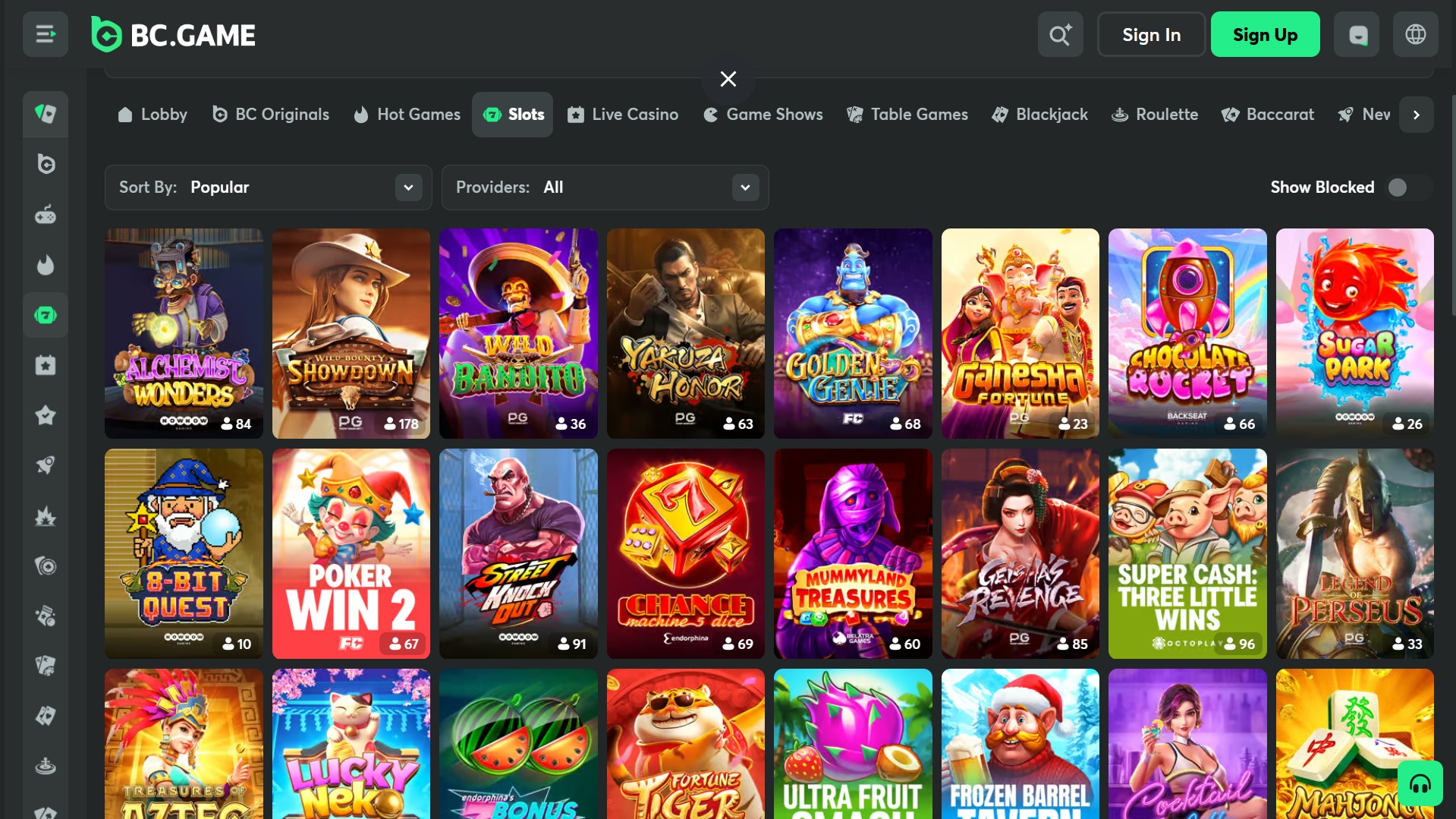Open Poker Win 2 game
The image size is (1456, 819).
pos(351,553)
